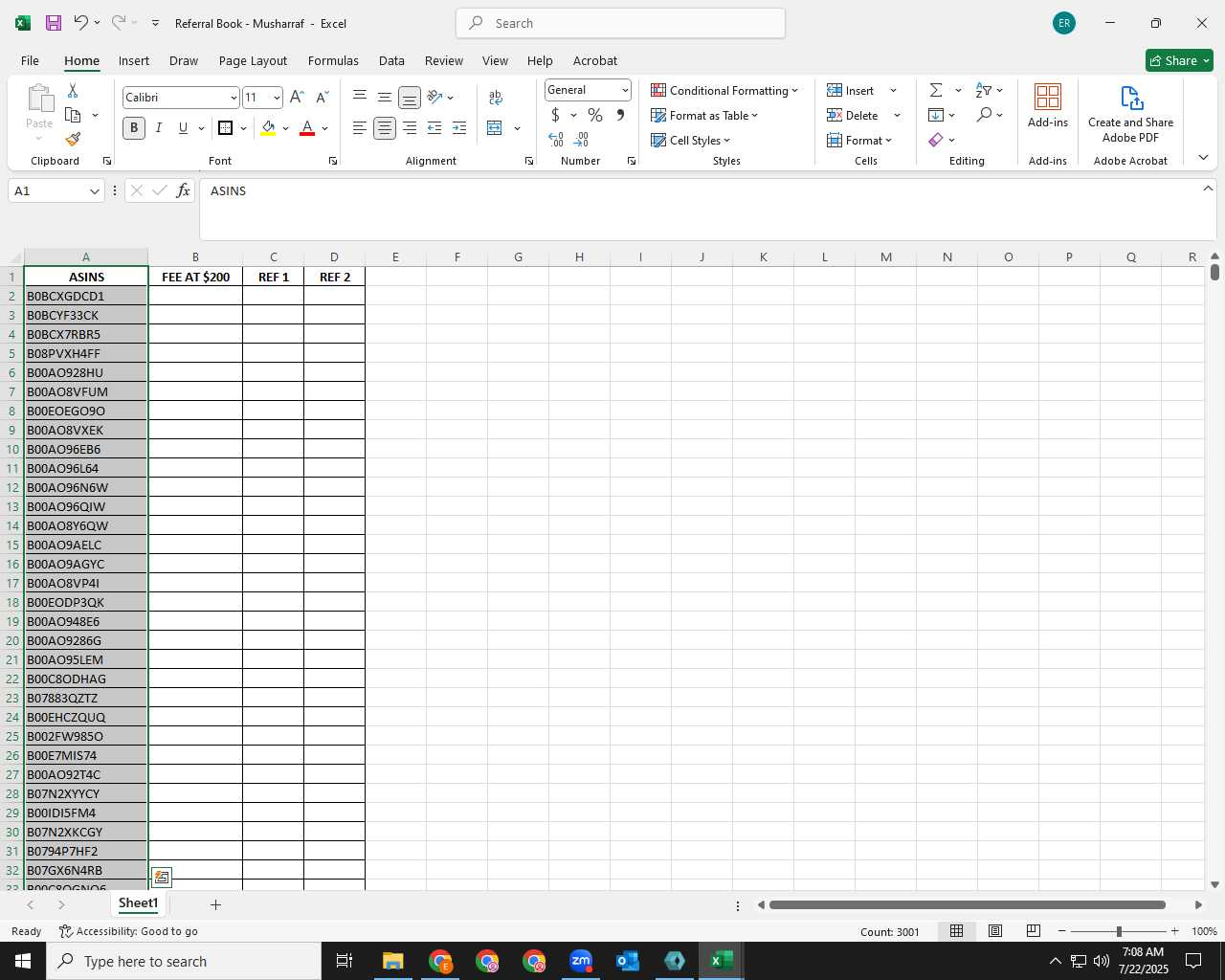Apply Percent Style with the % icon
The height and width of the screenshot is (980, 1225).
click(595, 115)
